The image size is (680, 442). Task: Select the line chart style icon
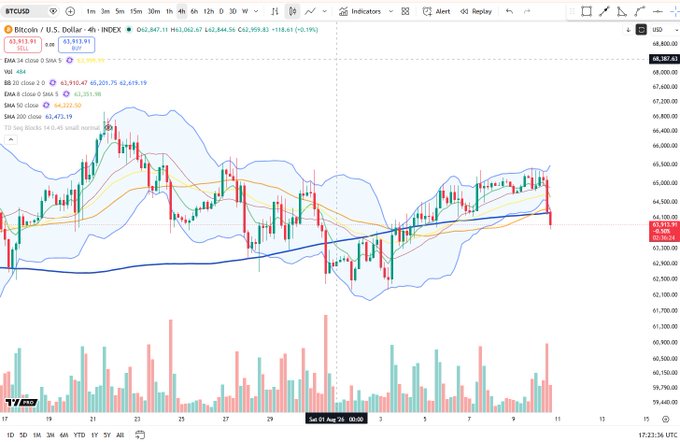click(x=310, y=11)
